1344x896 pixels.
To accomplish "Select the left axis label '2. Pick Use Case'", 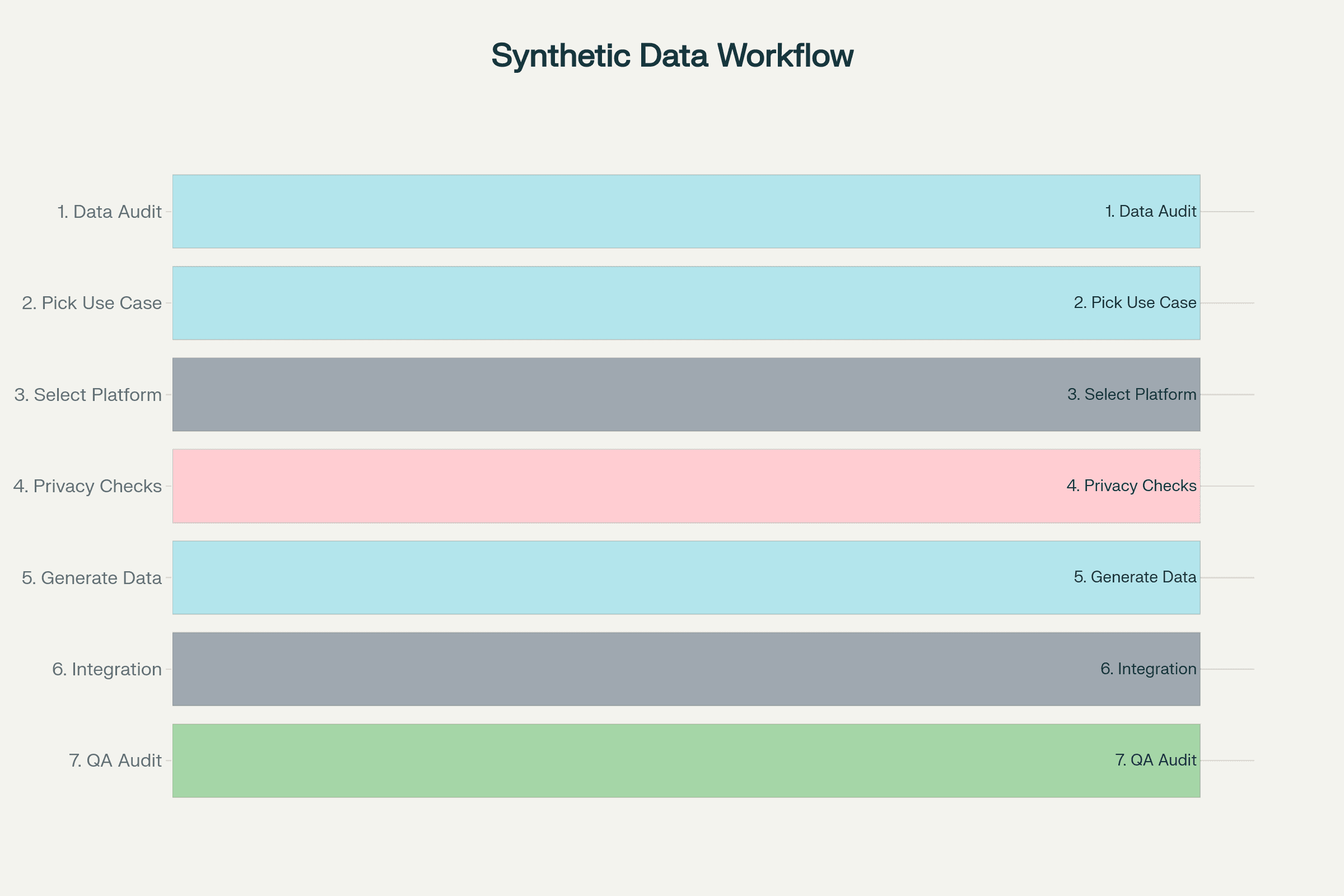I will [92, 304].
